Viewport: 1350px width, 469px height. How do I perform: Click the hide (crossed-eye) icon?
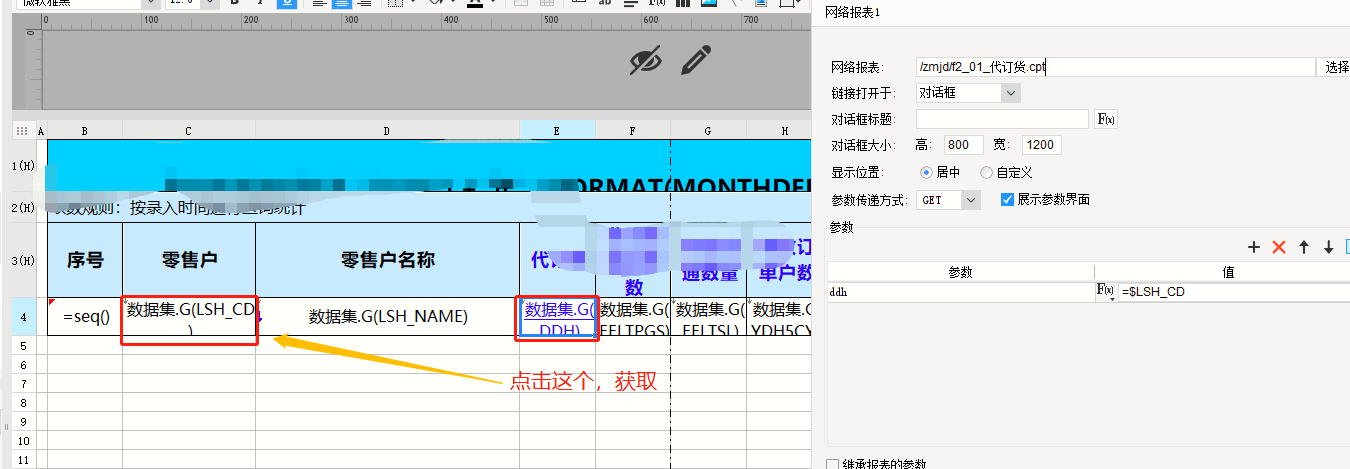(x=646, y=60)
